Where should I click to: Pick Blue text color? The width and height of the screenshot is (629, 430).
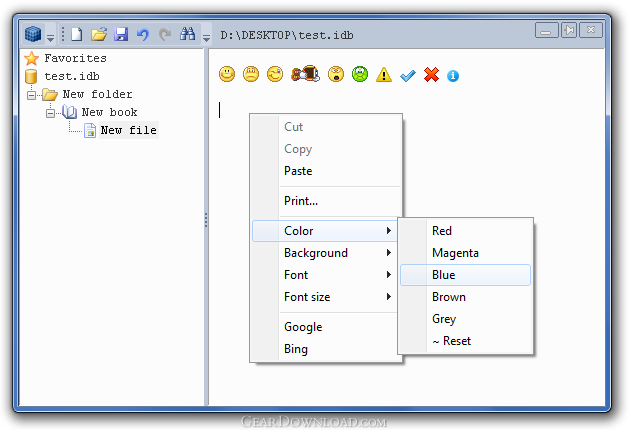465,275
